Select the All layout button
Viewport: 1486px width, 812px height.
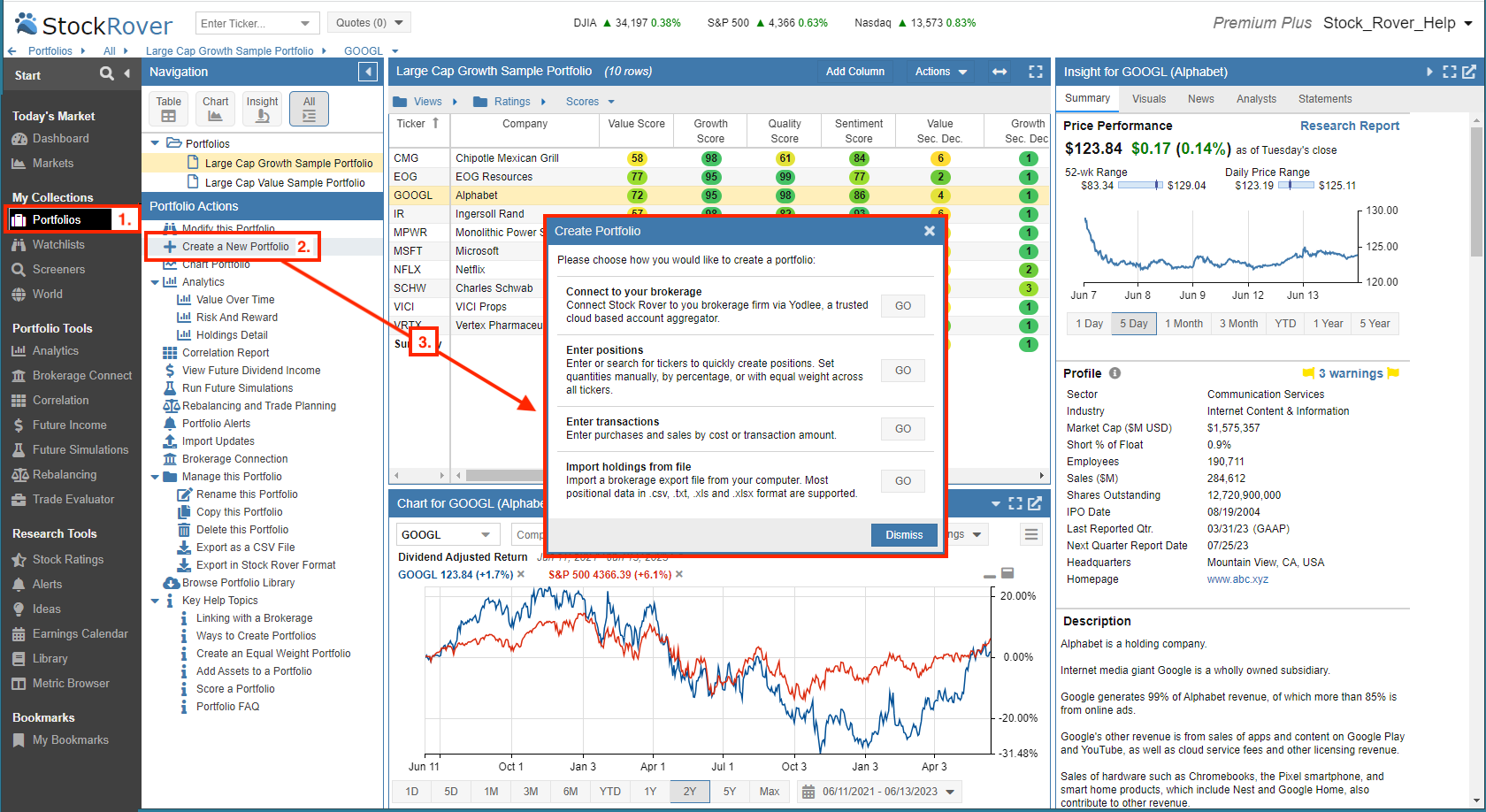(x=309, y=109)
